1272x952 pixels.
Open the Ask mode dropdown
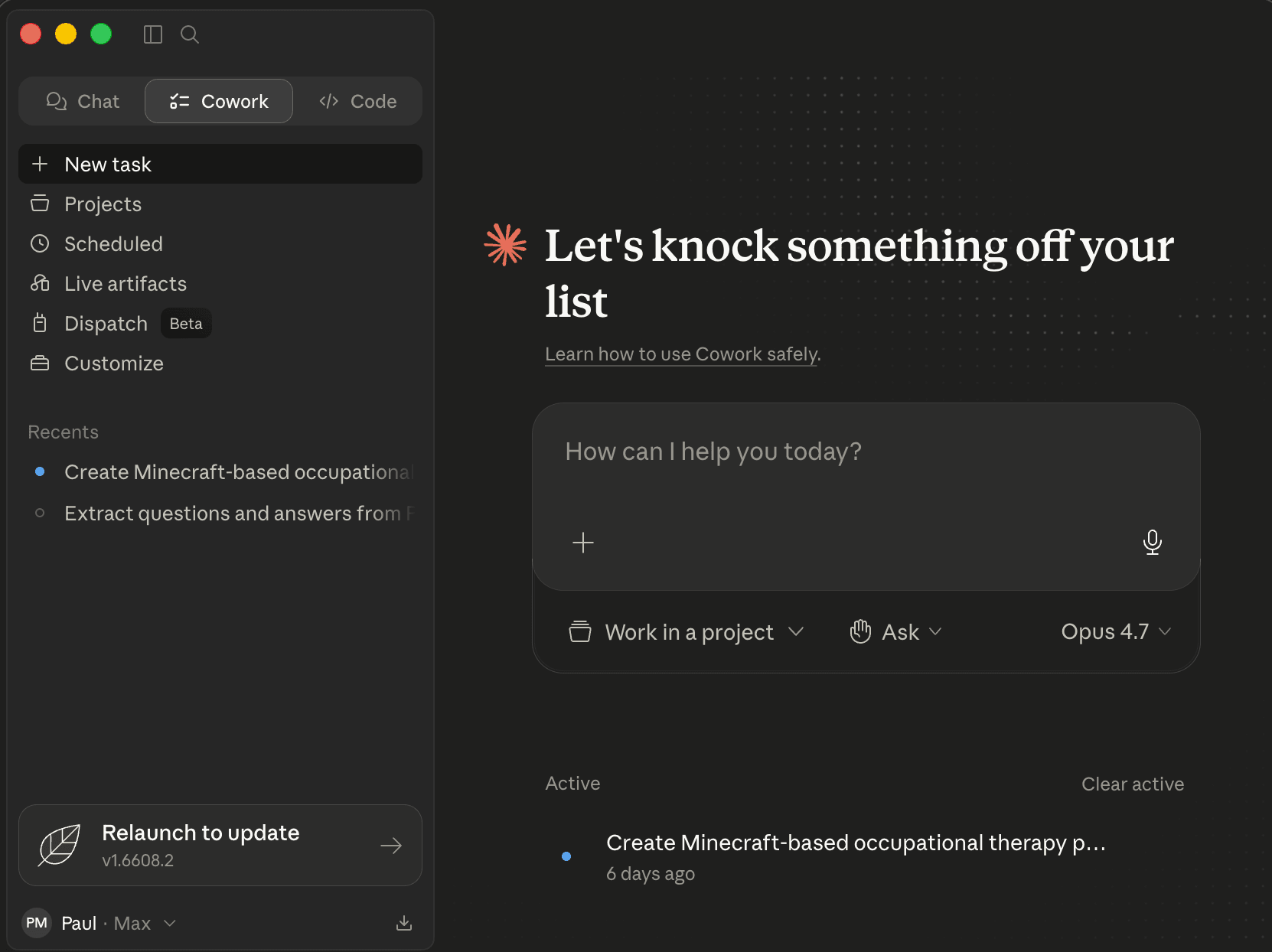pyautogui.click(x=896, y=632)
